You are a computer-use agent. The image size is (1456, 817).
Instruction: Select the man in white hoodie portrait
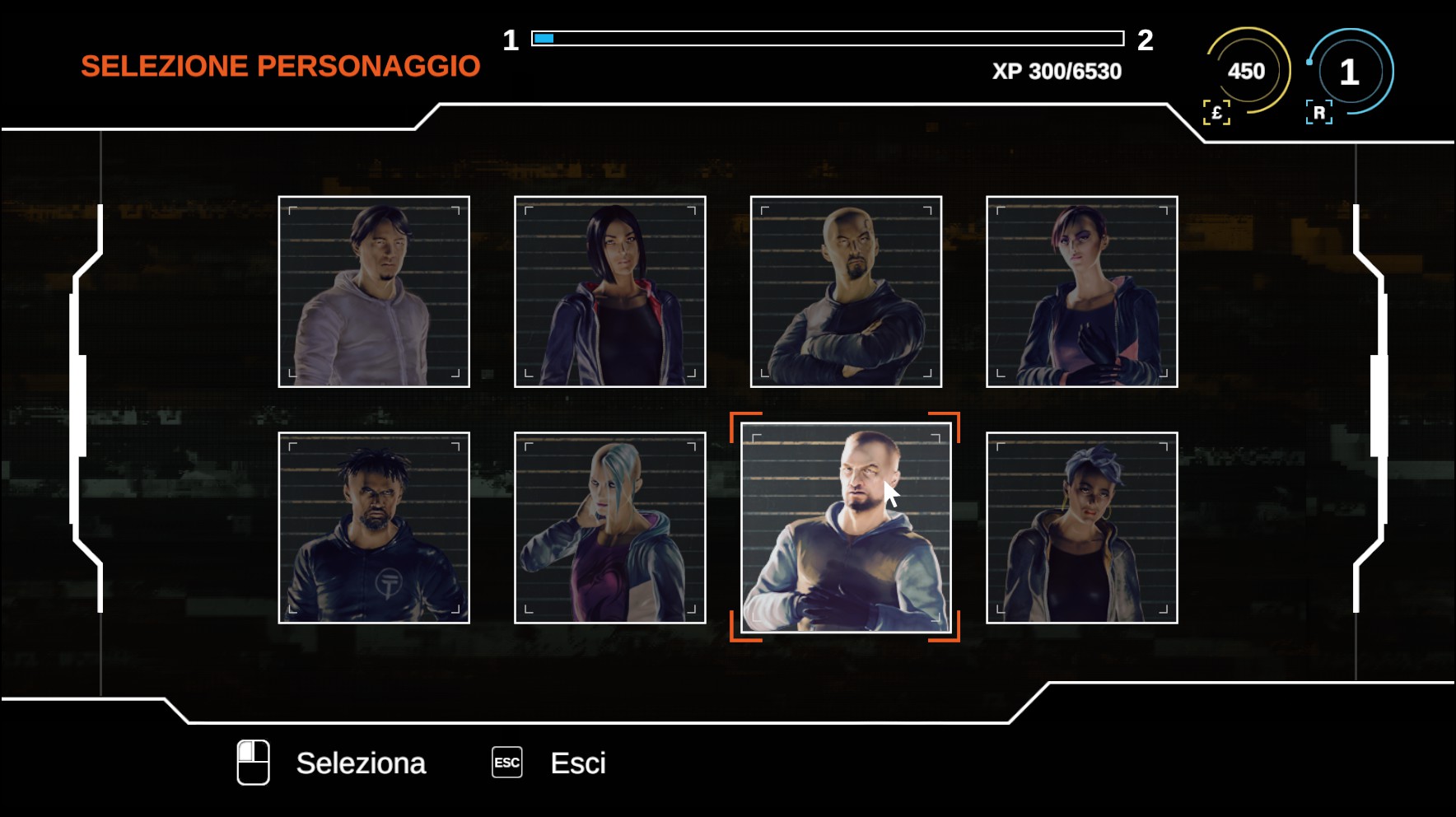tap(374, 292)
